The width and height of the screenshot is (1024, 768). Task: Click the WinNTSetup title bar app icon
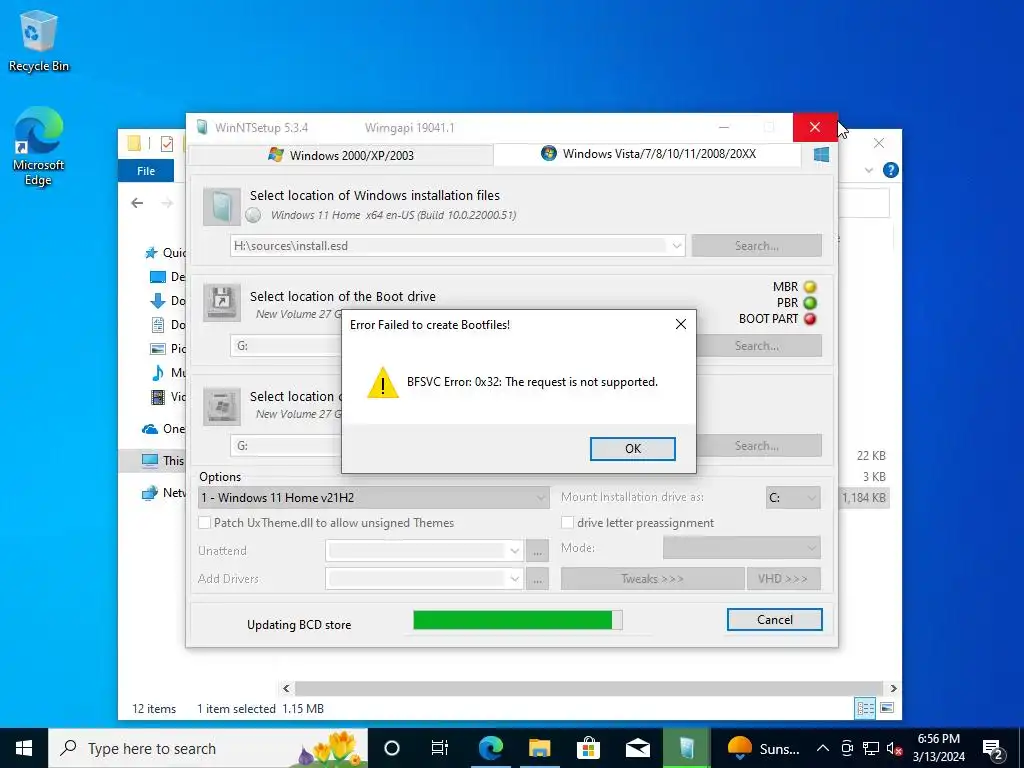click(x=202, y=127)
